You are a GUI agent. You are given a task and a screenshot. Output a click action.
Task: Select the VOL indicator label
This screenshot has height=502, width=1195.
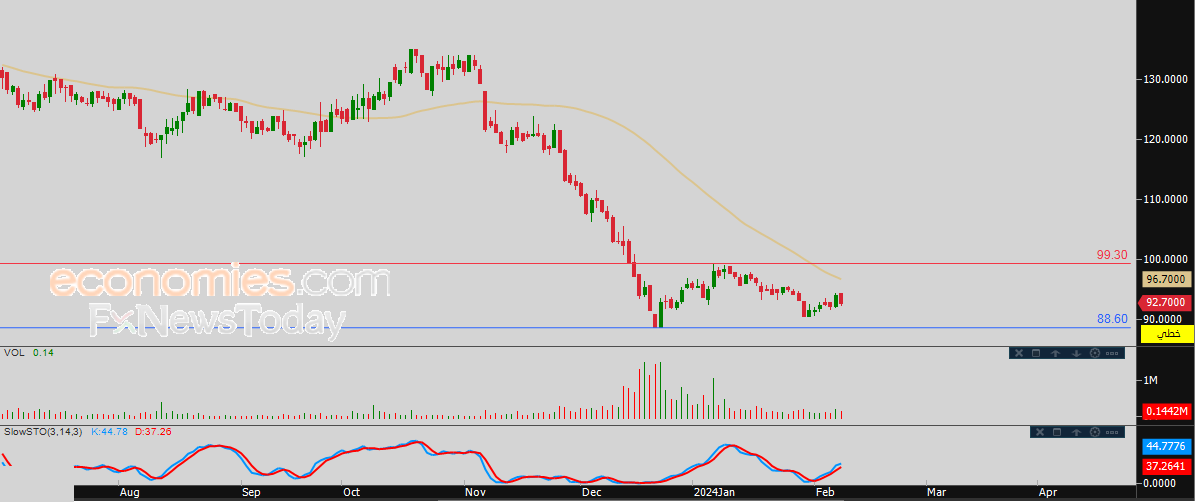tap(14, 353)
